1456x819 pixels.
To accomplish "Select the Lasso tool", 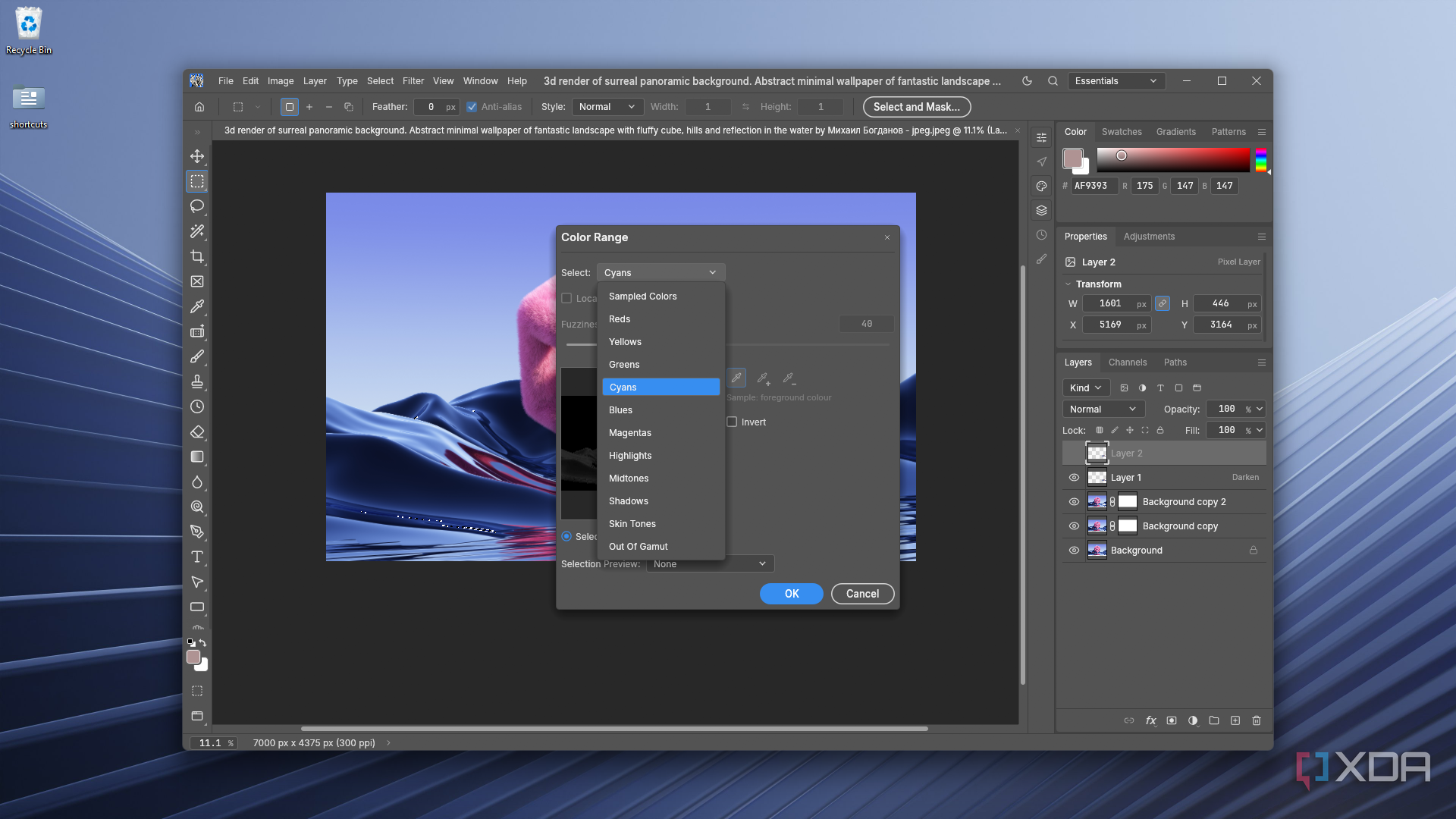I will [197, 206].
